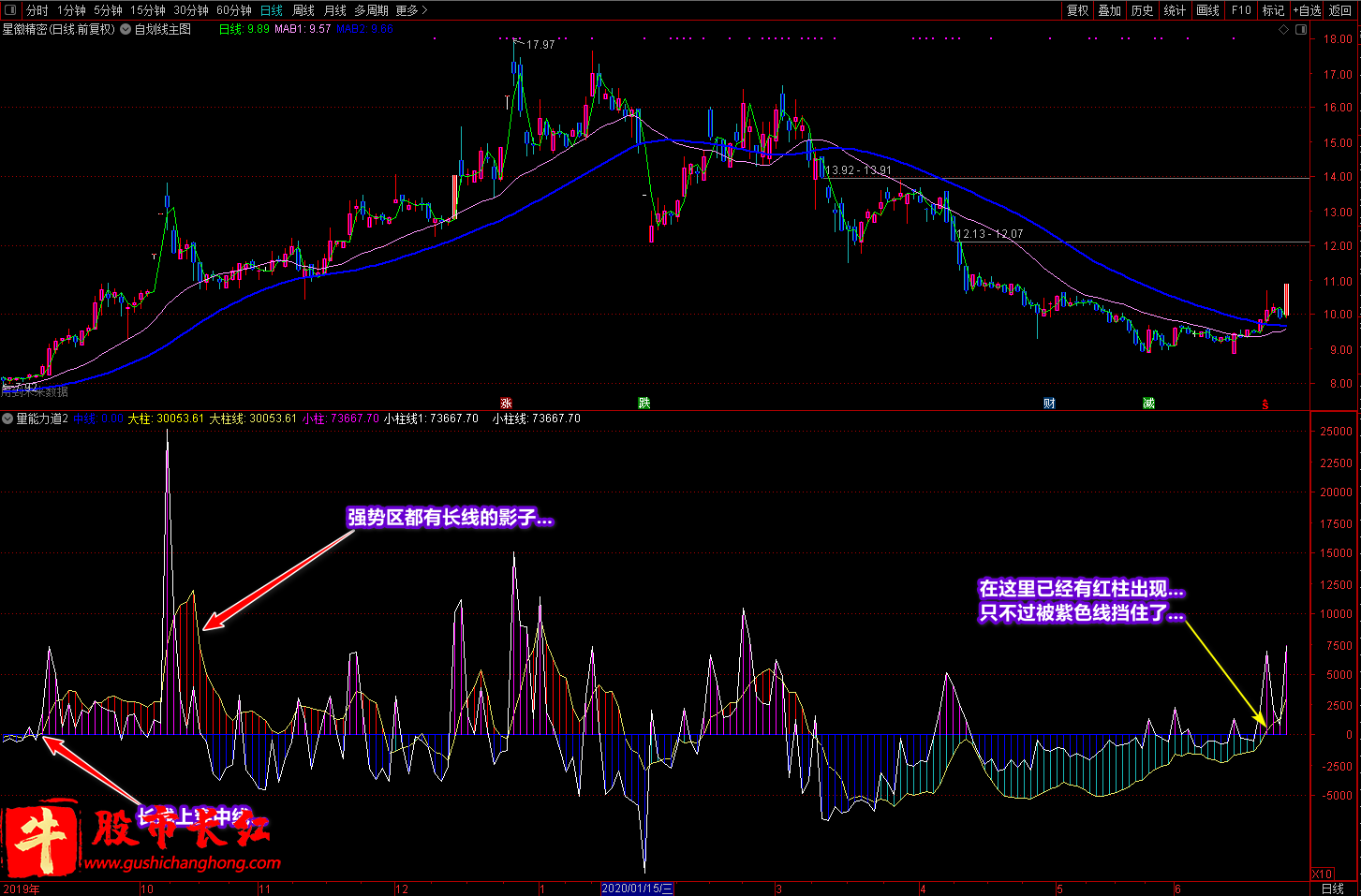The width and height of the screenshot is (1361, 896).
Task: Switch to 30分钟 period
Action: point(191,10)
